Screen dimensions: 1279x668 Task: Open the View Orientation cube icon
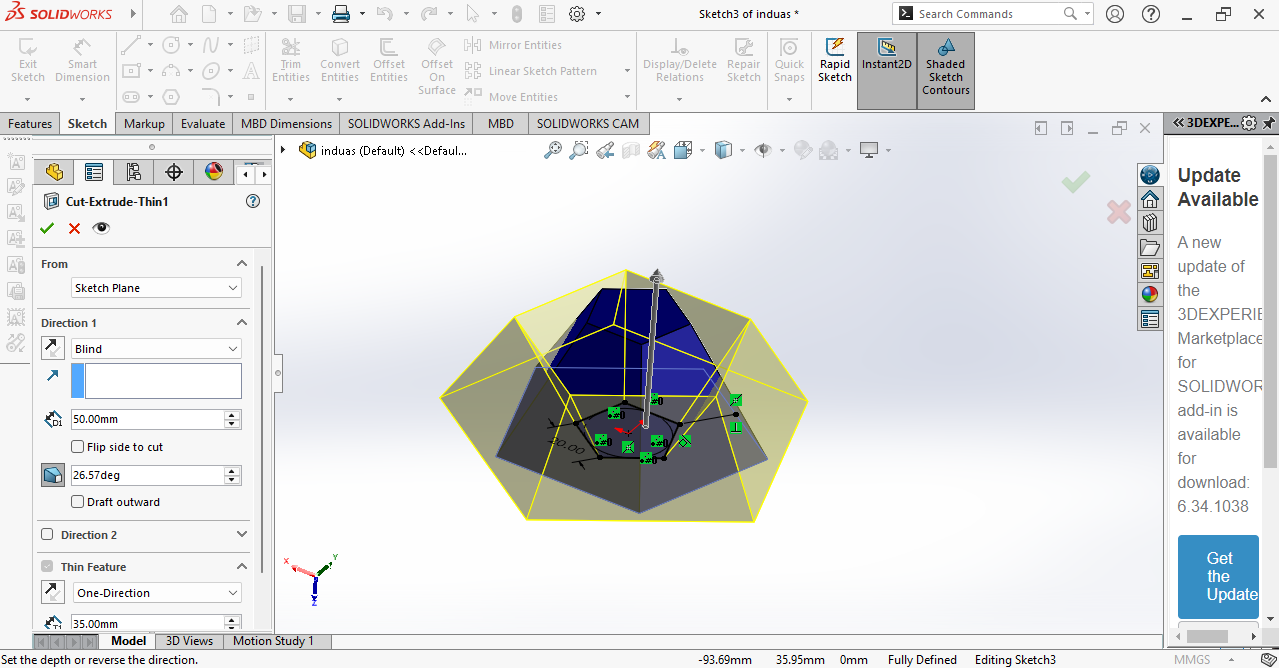coord(683,150)
